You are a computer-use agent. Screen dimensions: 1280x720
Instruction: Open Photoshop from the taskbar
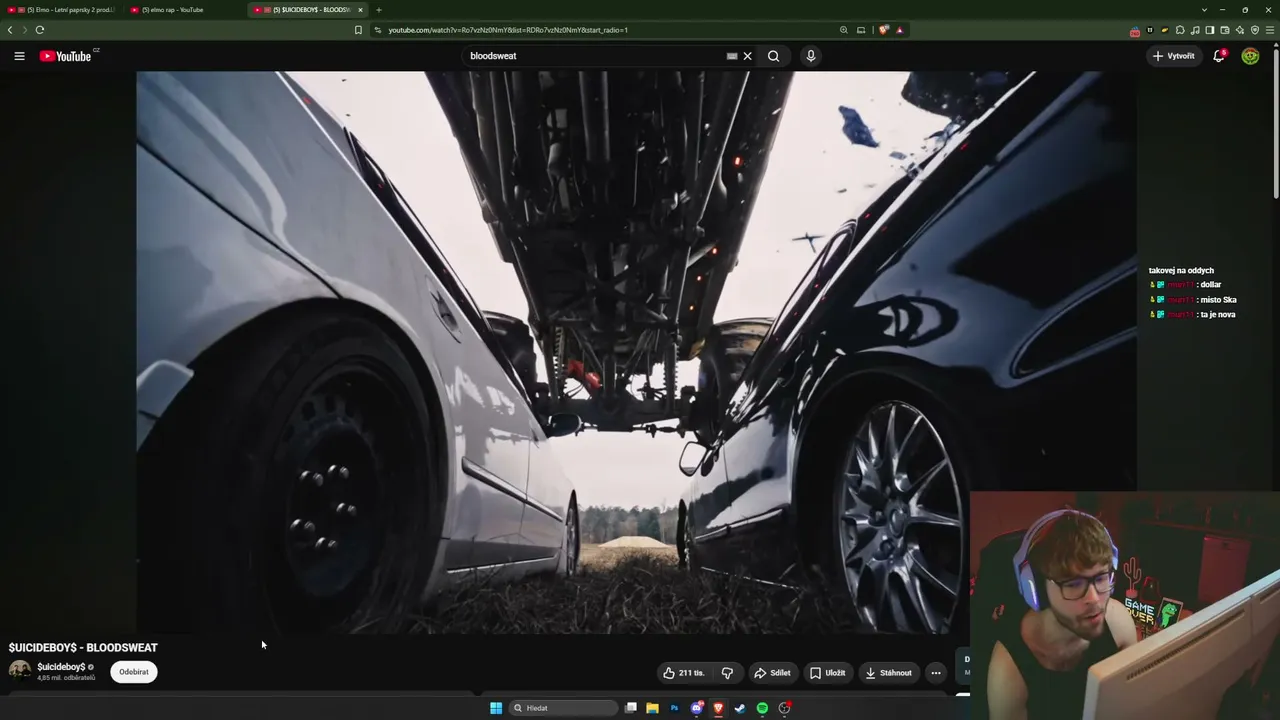point(674,708)
